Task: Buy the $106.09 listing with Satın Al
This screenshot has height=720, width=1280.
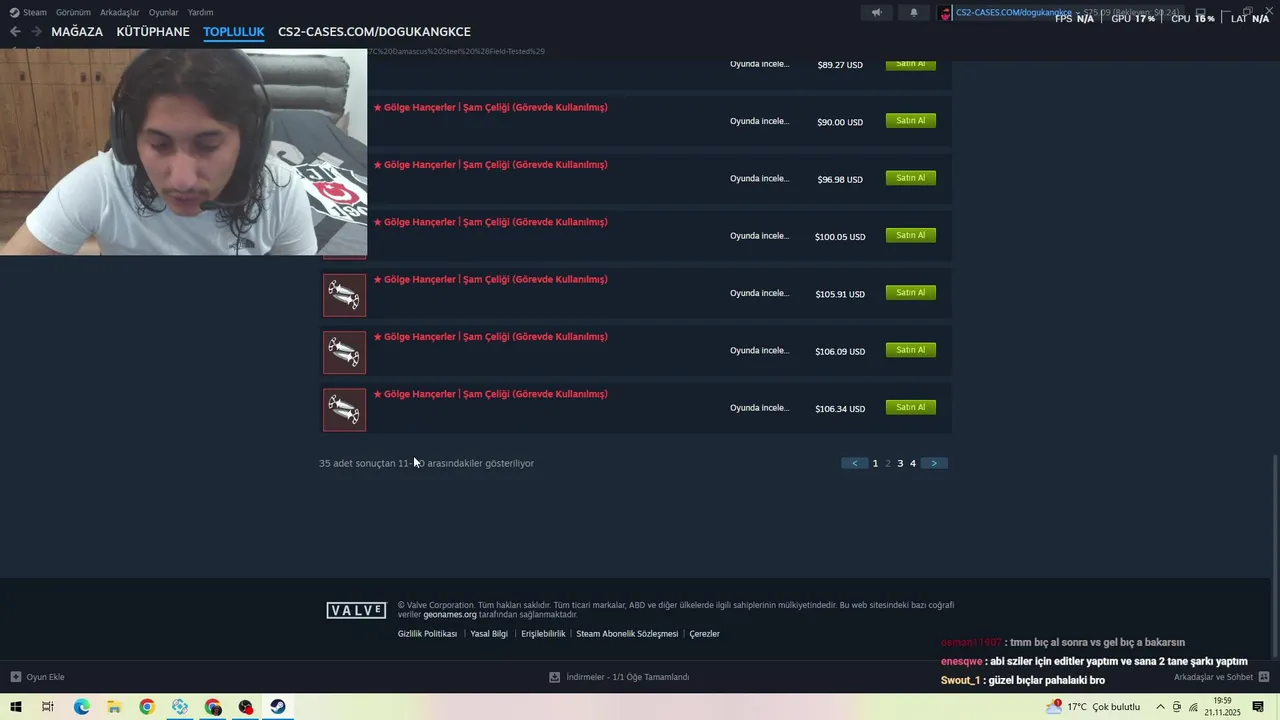Action: [911, 350]
